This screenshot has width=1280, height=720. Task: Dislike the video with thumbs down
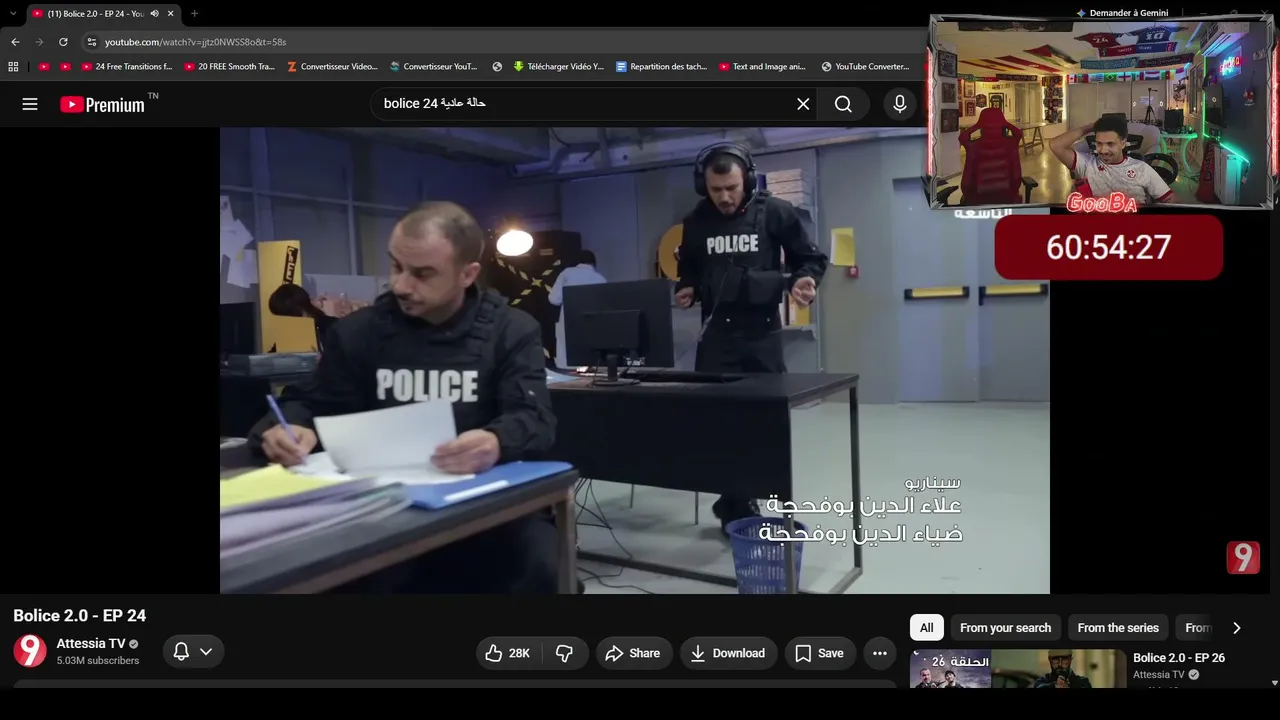click(x=565, y=653)
